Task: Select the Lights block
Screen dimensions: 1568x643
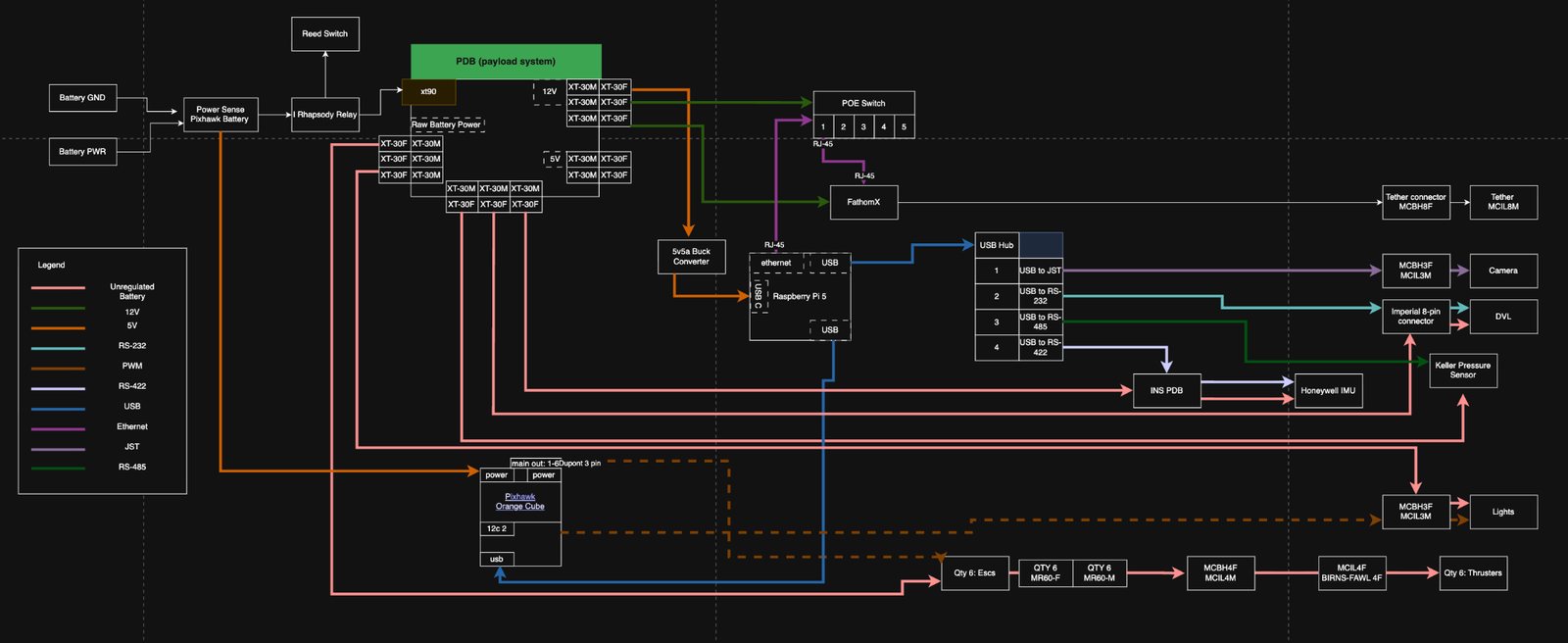Action: [x=1503, y=512]
